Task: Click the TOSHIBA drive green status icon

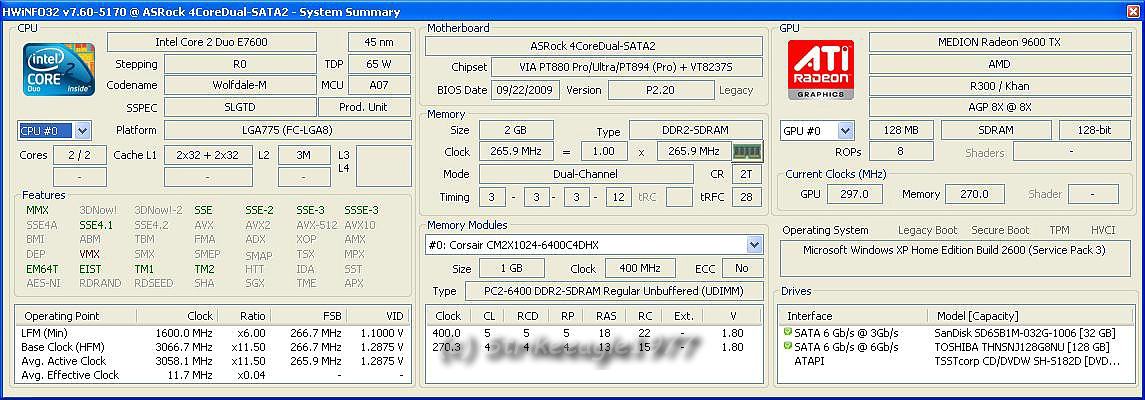Action: pyautogui.click(x=788, y=347)
